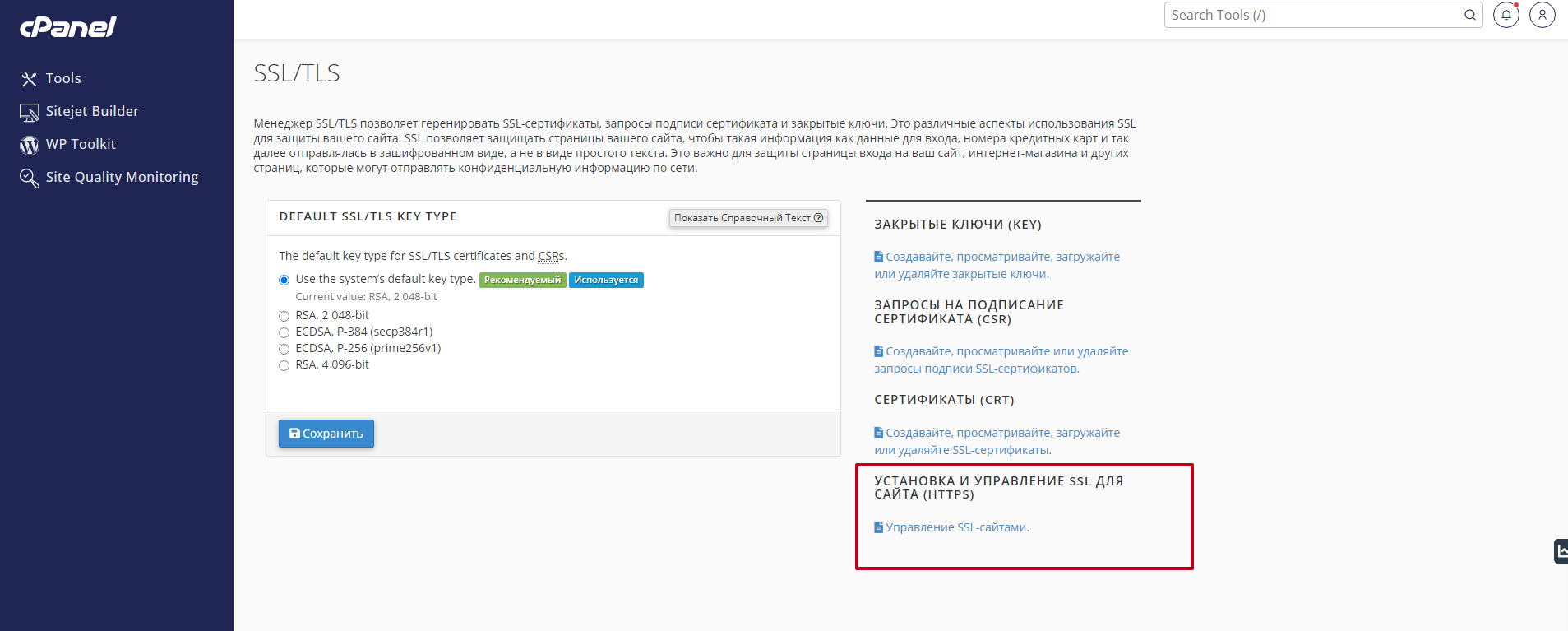Open Управление SSL-сайтами link
The width and height of the screenshot is (1568, 631).
957,527
